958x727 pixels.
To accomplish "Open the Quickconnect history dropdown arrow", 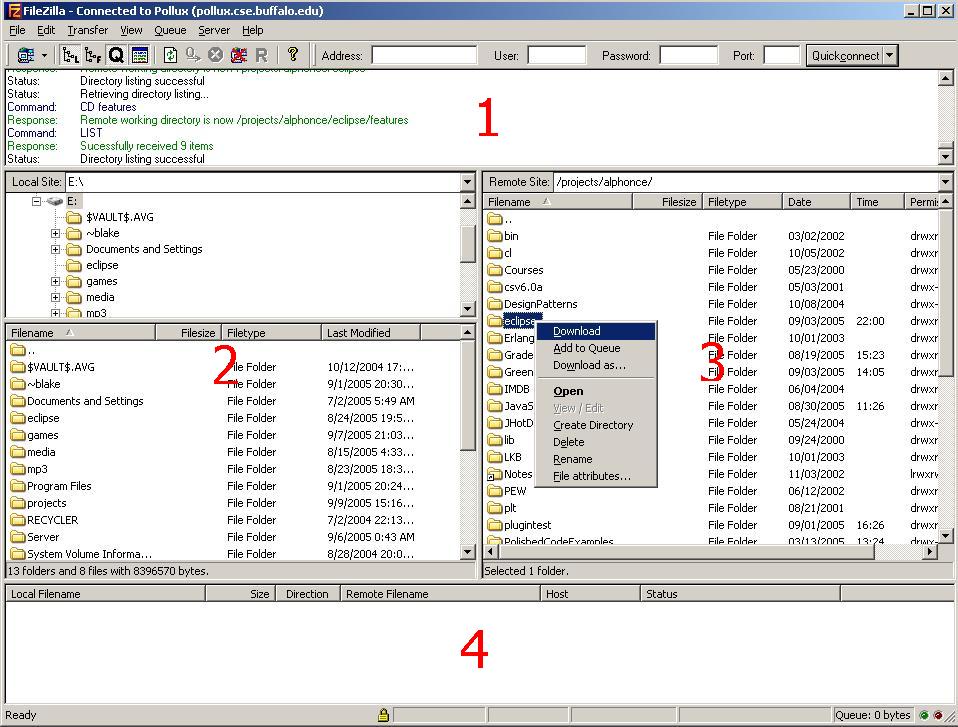I will click(890, 55).
